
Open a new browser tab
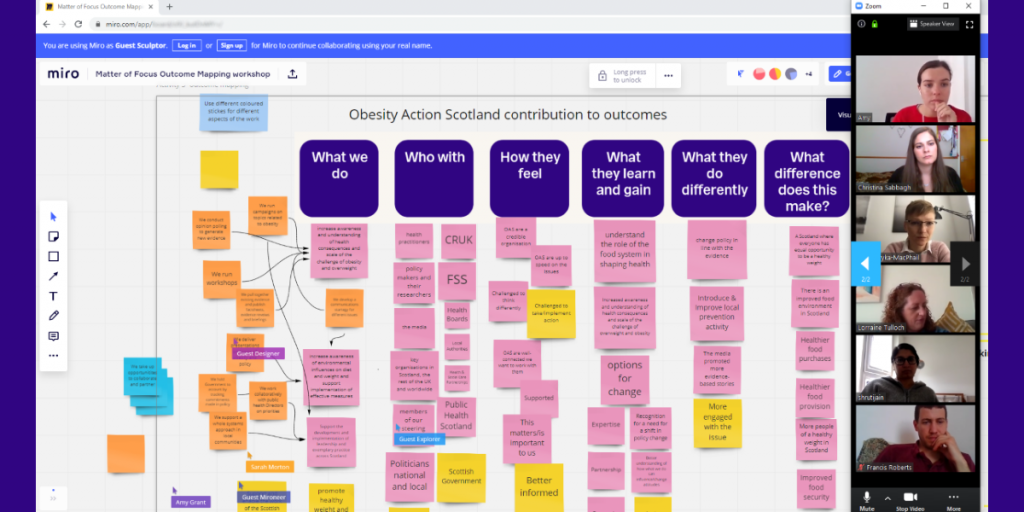[170, 7]
